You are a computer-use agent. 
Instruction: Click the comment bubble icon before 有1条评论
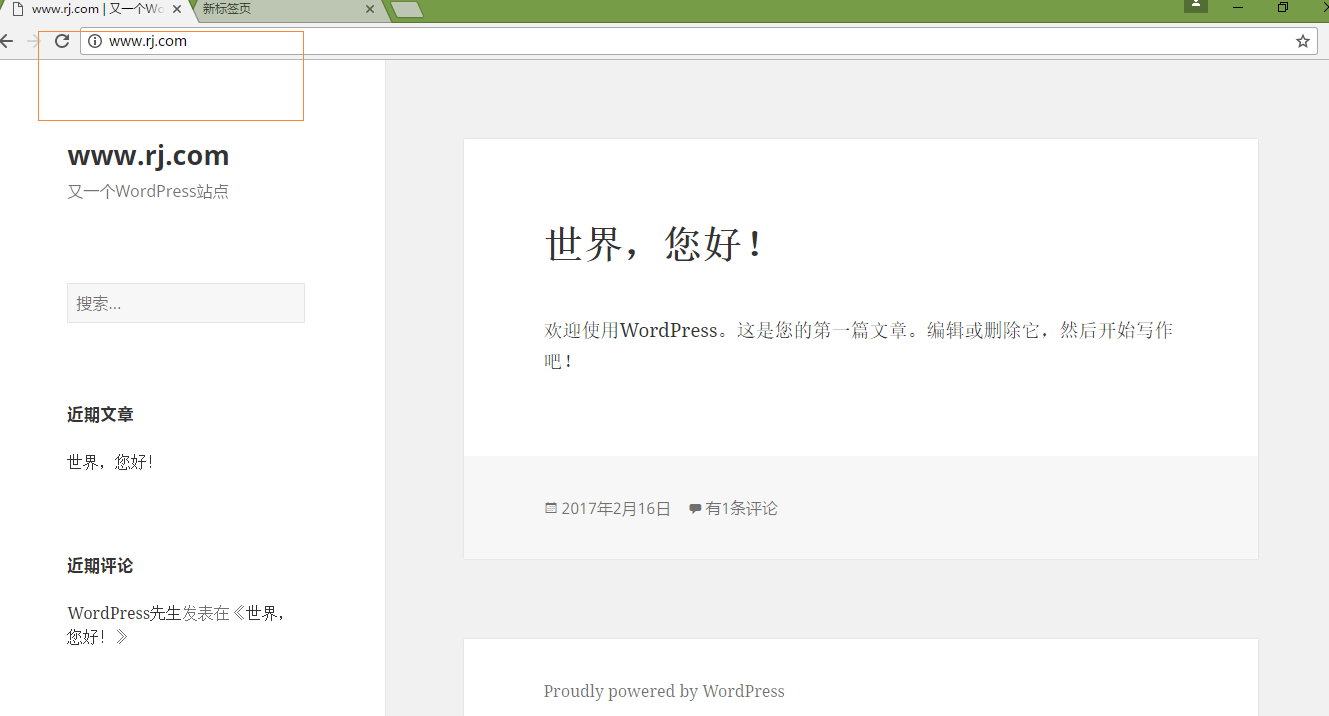(x=695, y=508)
